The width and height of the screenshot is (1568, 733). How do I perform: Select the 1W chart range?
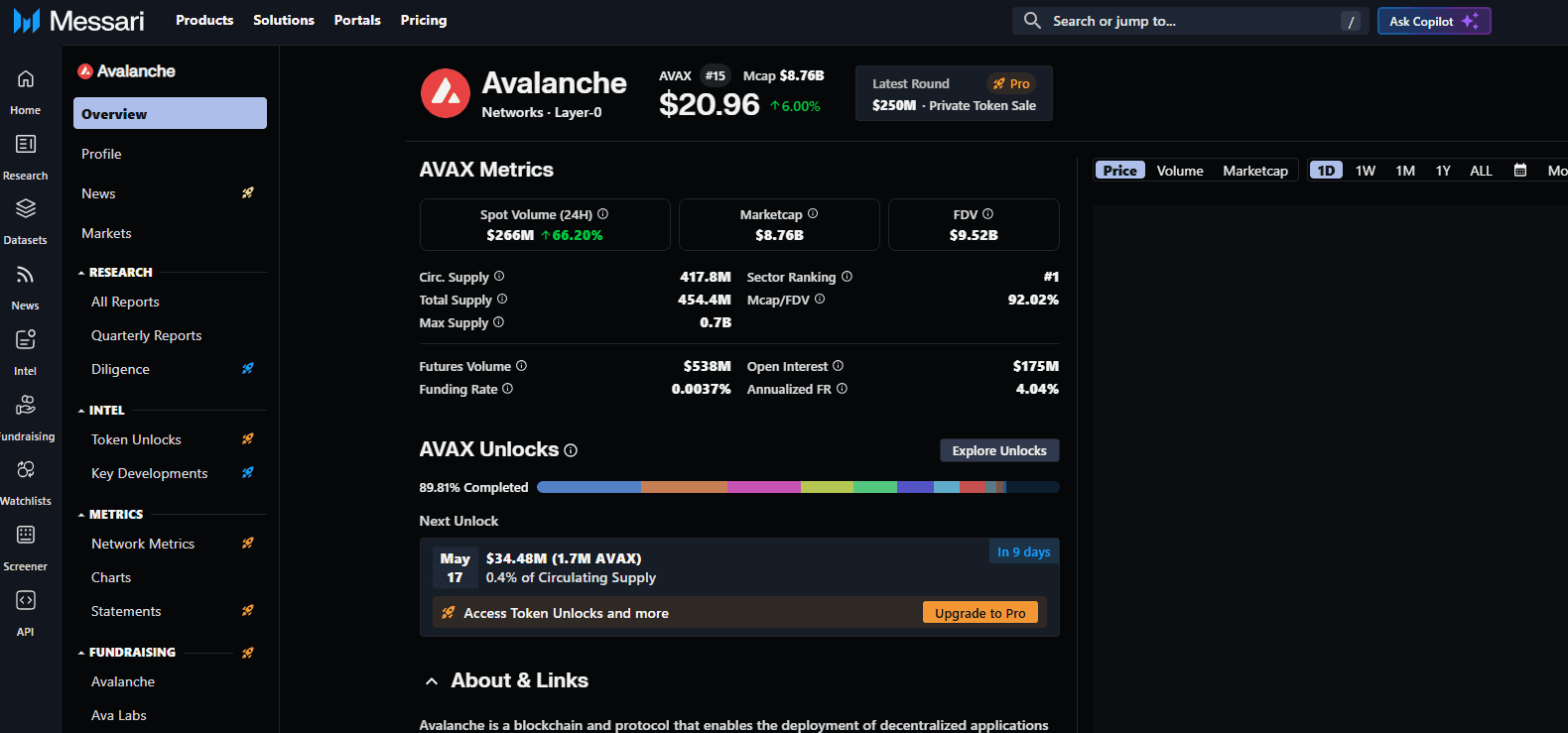(1366, 171)
